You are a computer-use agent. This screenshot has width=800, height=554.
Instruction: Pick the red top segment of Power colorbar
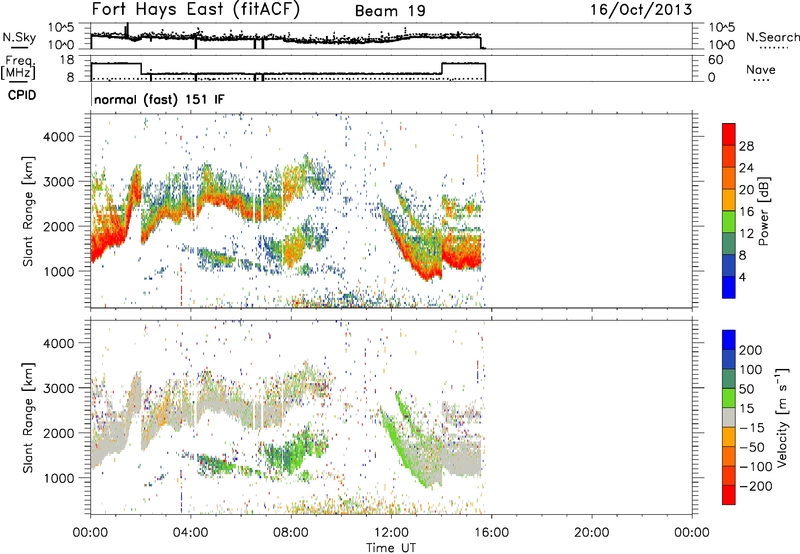coord(729,134)
